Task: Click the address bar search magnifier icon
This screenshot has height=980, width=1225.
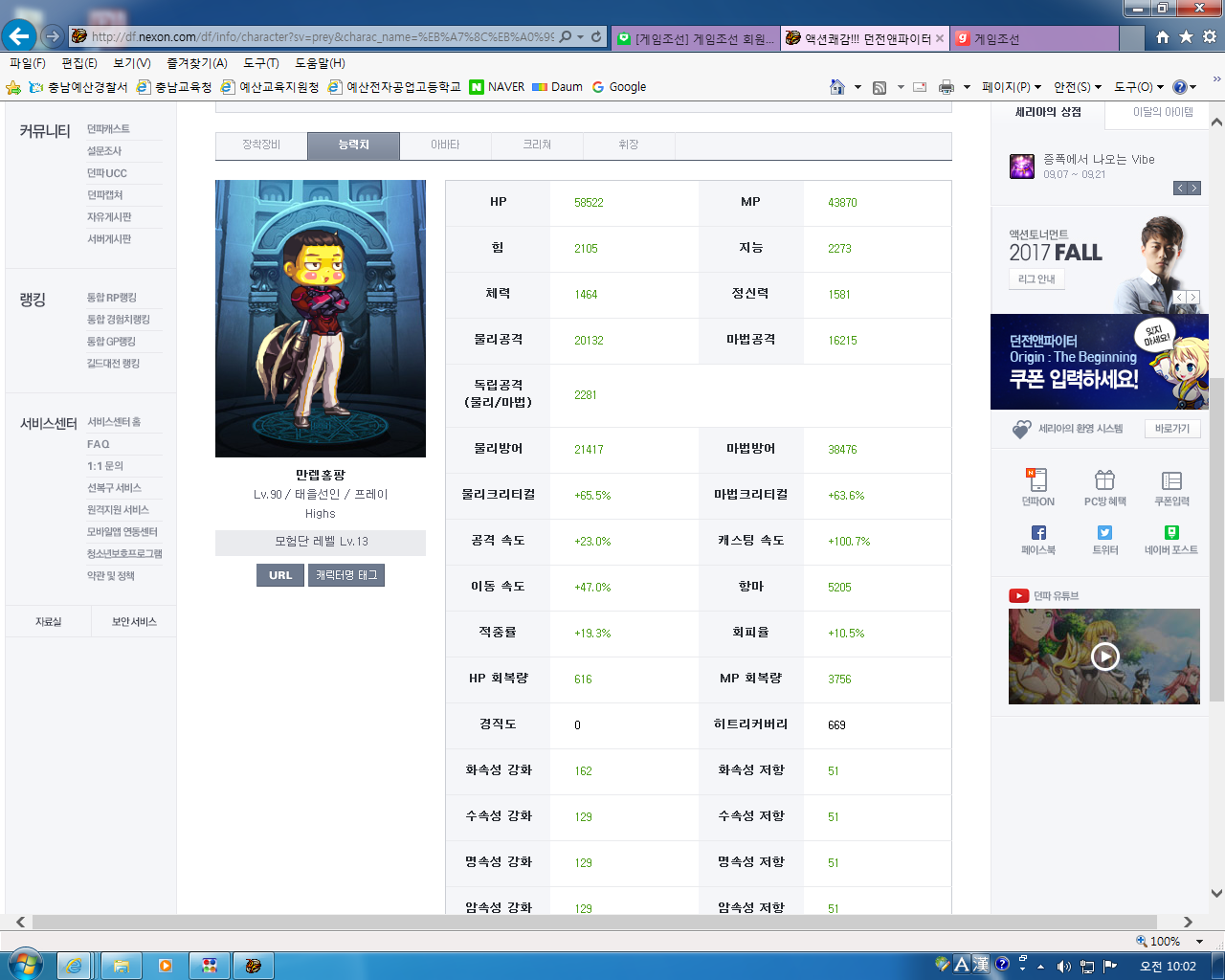Action: 565,36
